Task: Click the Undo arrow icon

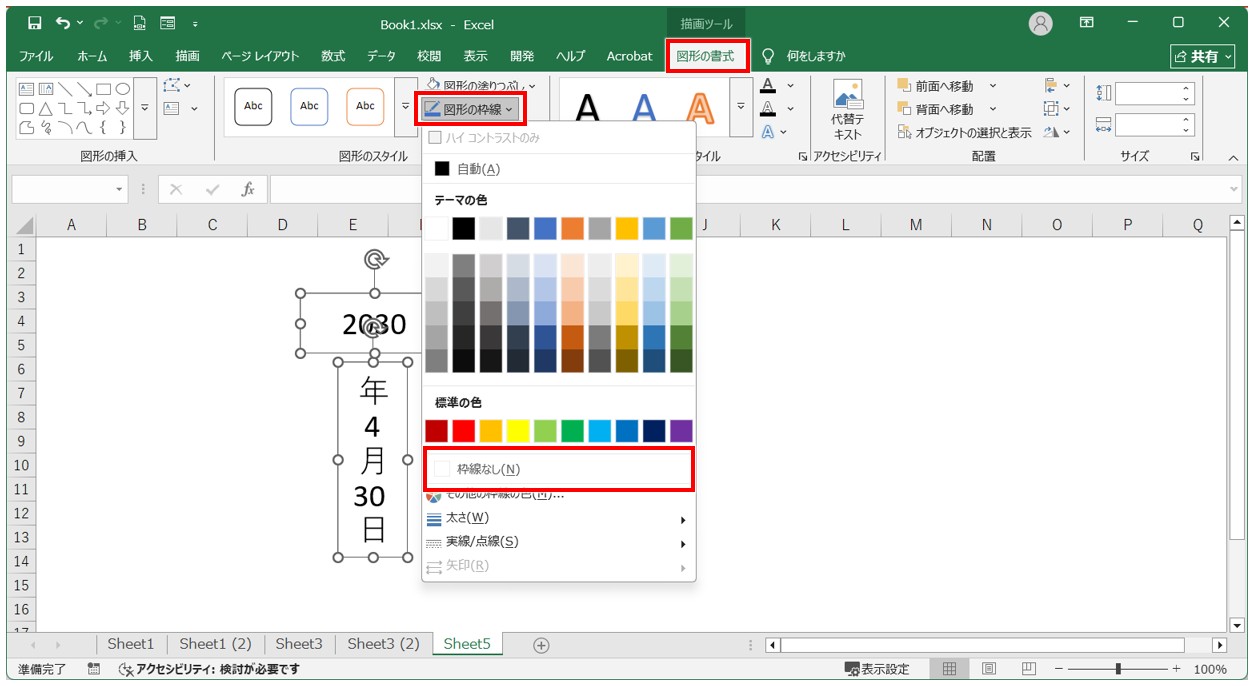Action: tap(64, 23)
